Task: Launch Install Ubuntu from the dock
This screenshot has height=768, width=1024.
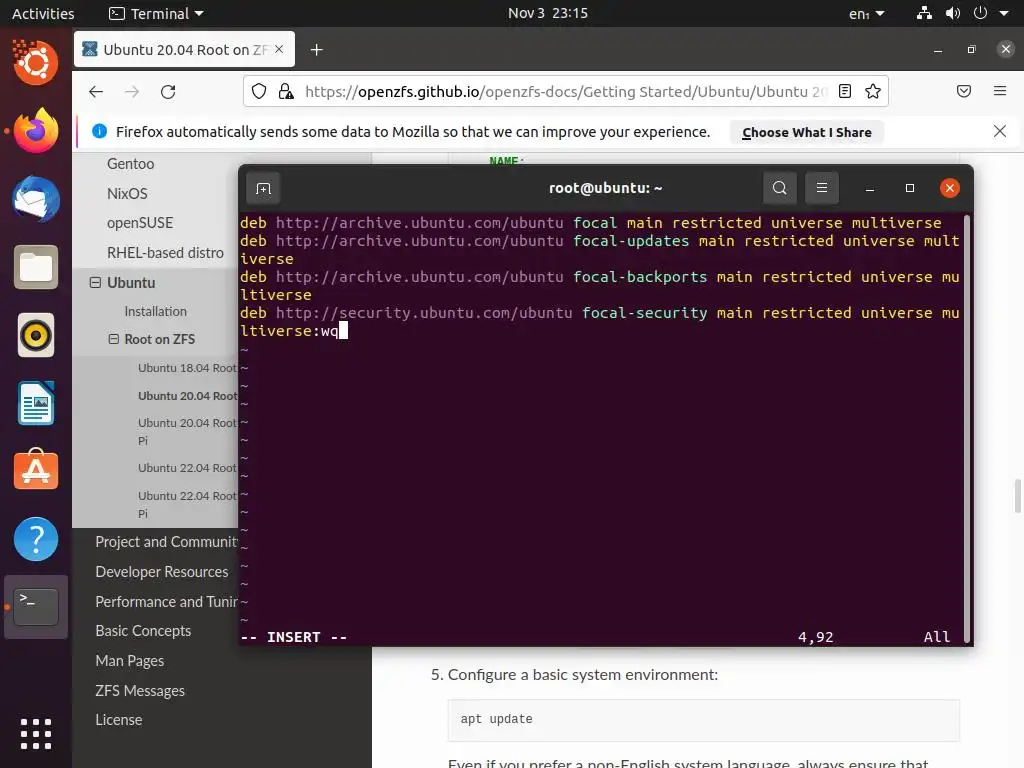Action: pyautogui.click(x=36, y=63)
